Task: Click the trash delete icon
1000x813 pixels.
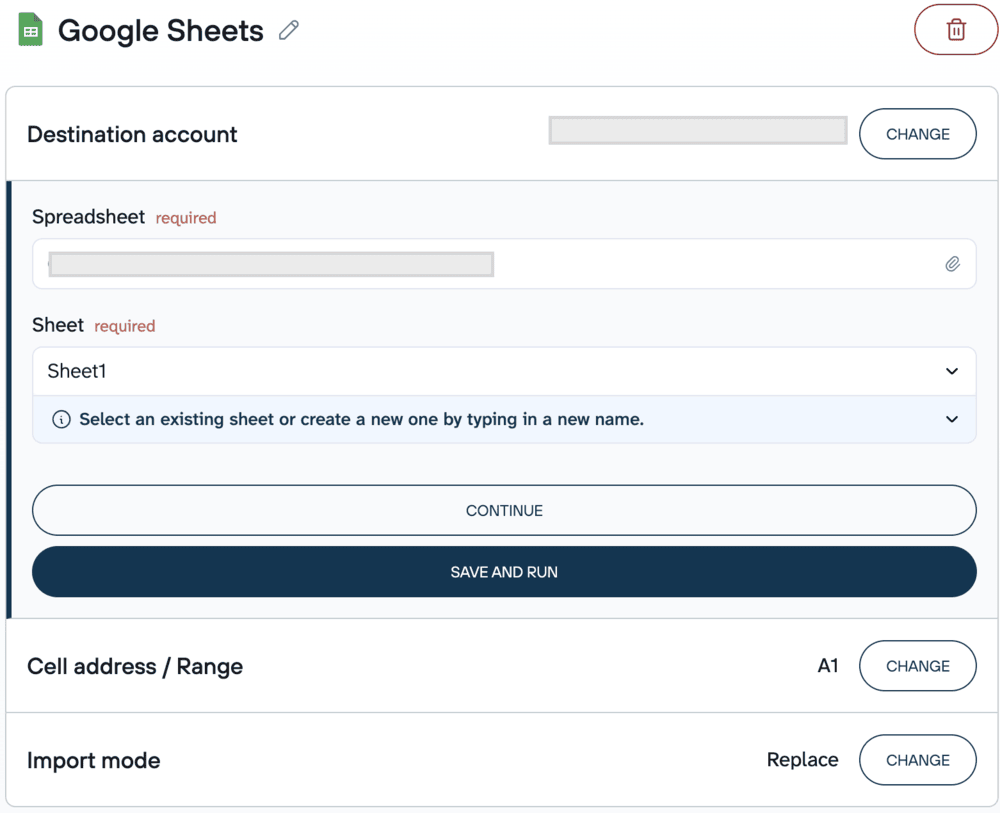Action: click(x=956, y=29)
